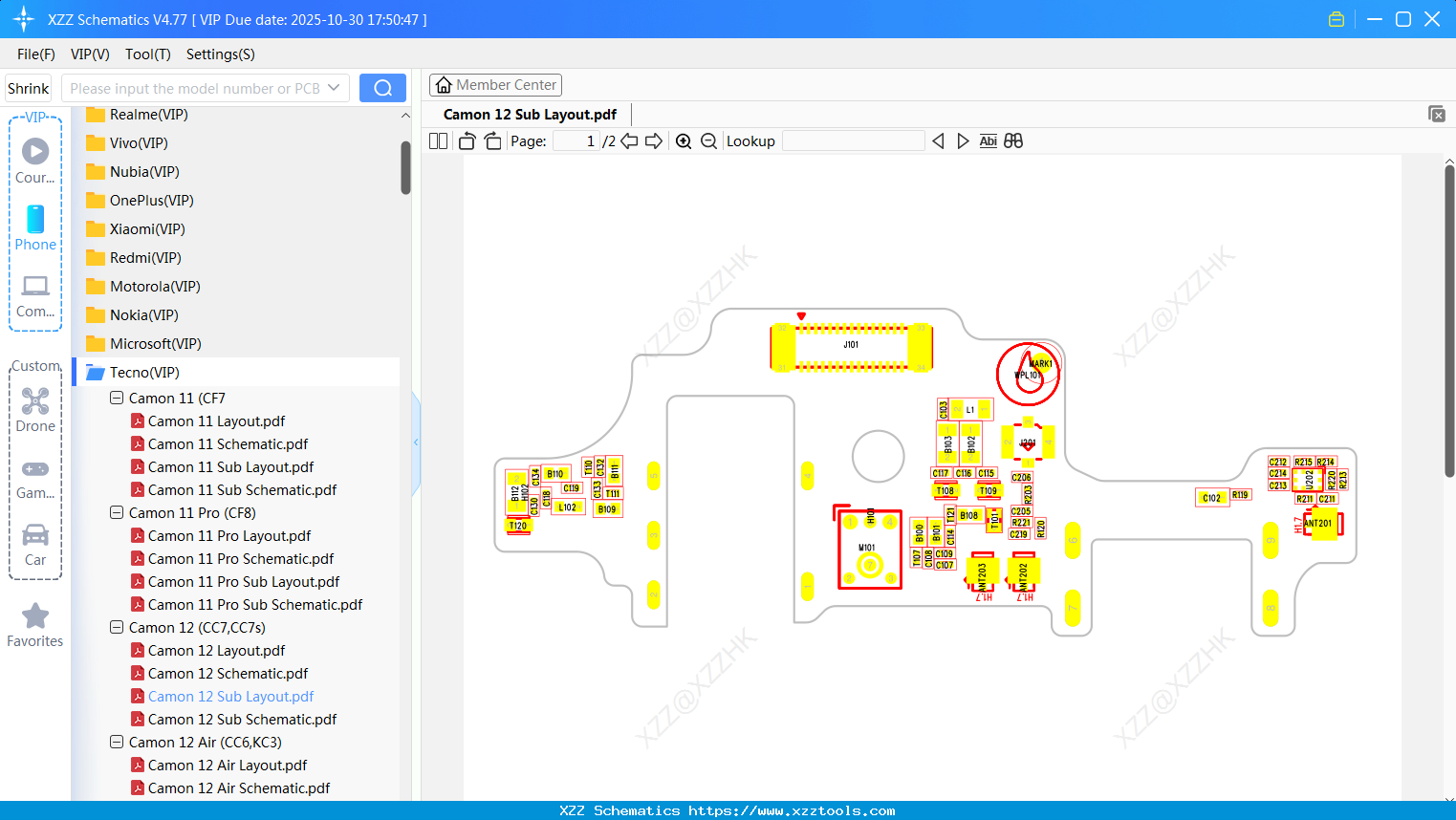1456x820 pixels.
Task: Open Camon 12 Sub Schematic.pdf
Action: 242,720
